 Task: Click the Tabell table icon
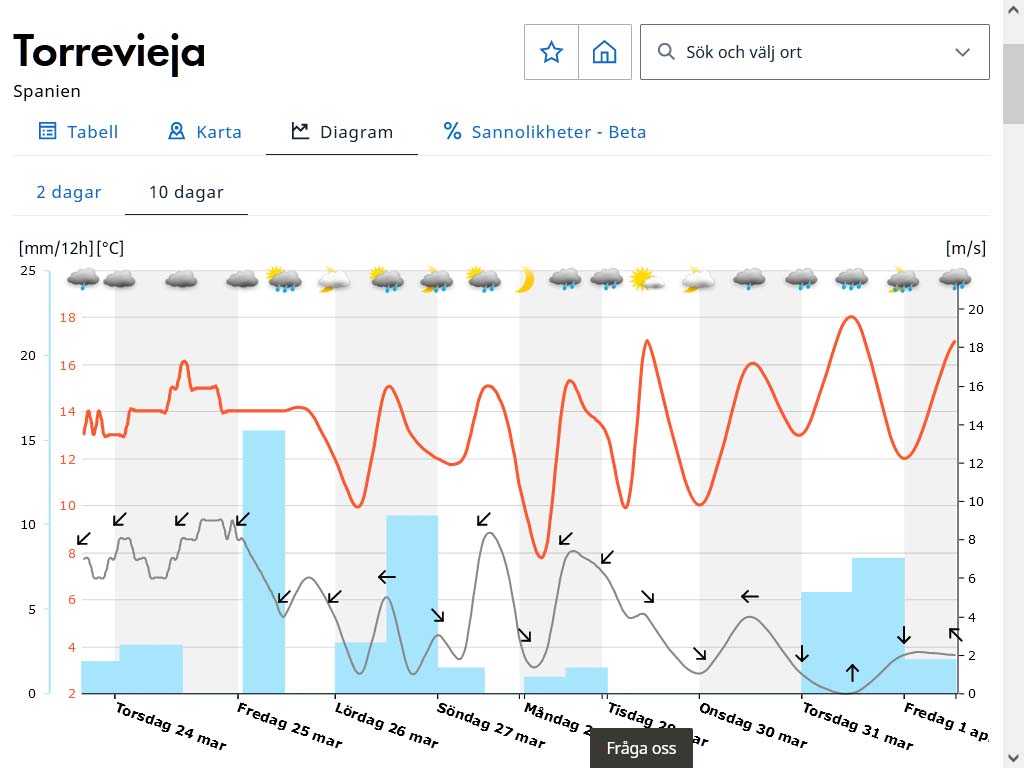tap(47, 131)
